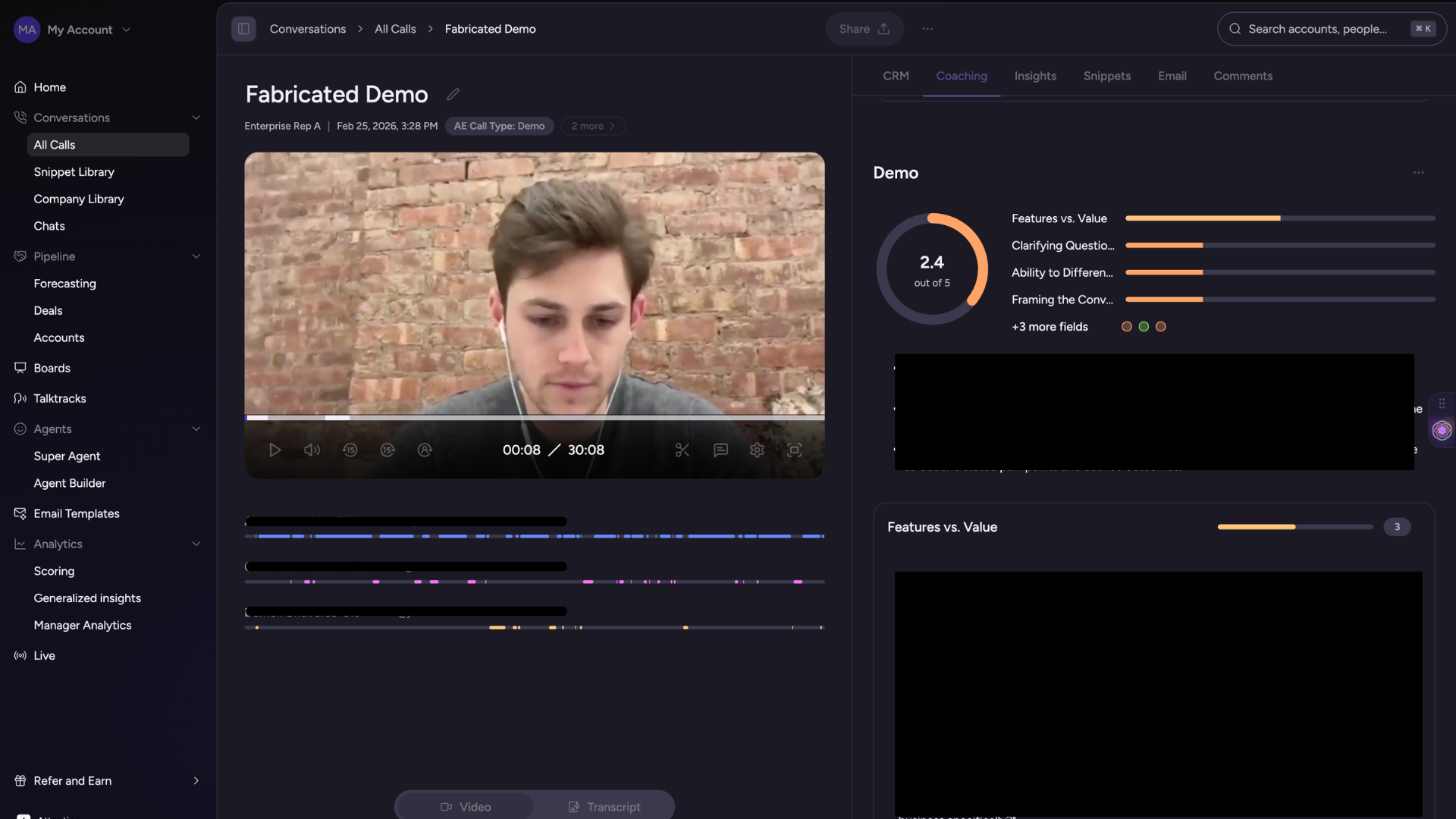
Task: Edit the Fabricated Demo title pencil
Action: (x=453, y=95)
